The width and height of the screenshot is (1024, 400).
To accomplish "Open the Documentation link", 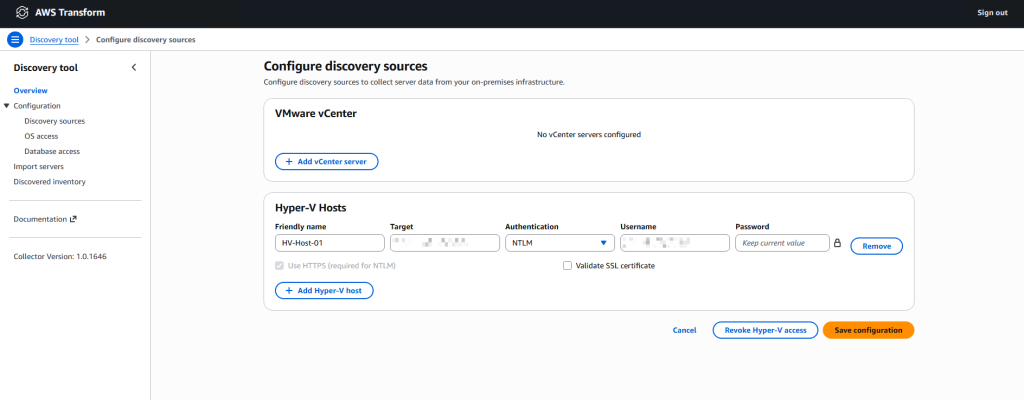I will (40, 220).
